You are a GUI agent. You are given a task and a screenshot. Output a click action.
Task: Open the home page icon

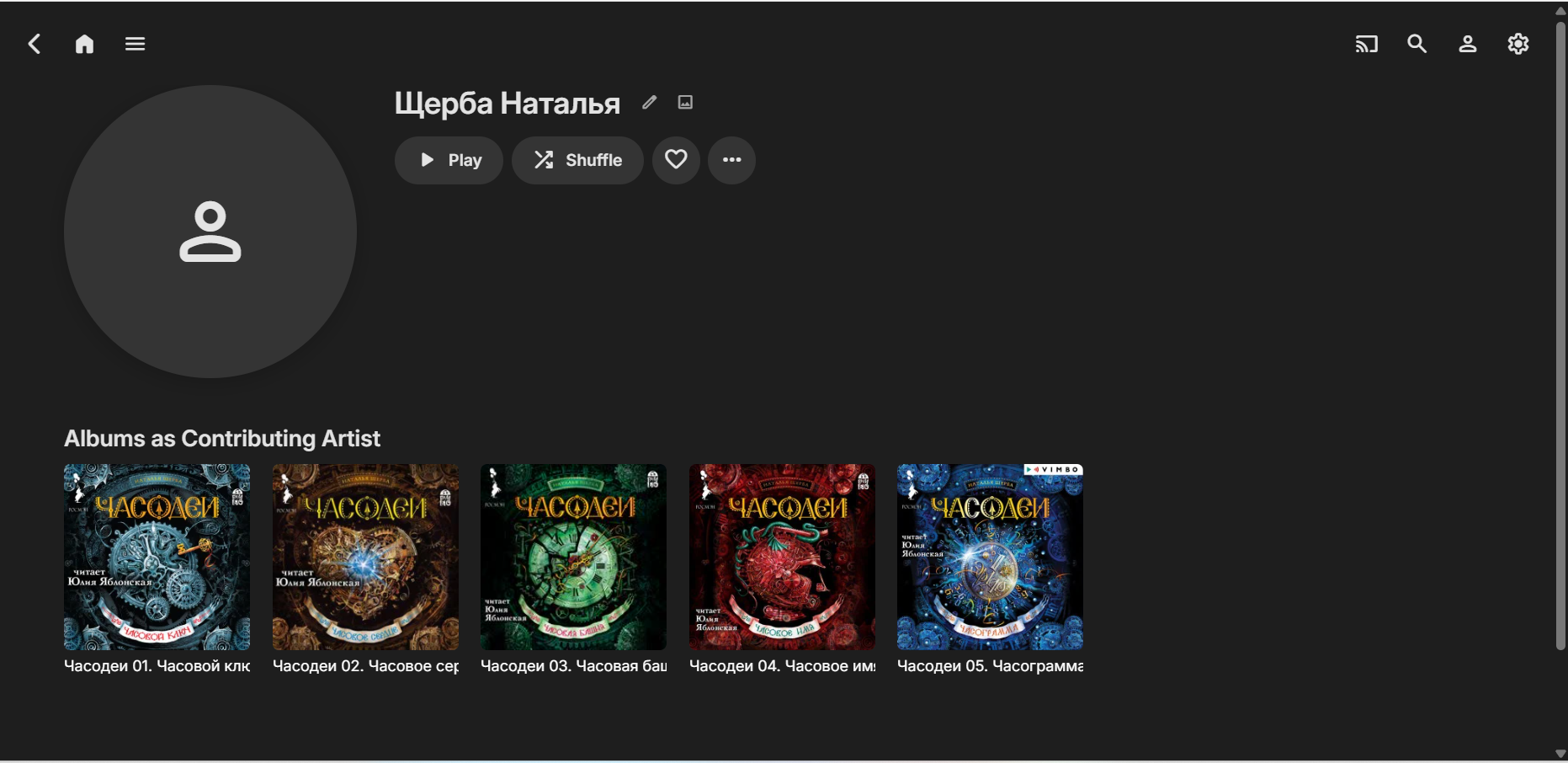85,44
